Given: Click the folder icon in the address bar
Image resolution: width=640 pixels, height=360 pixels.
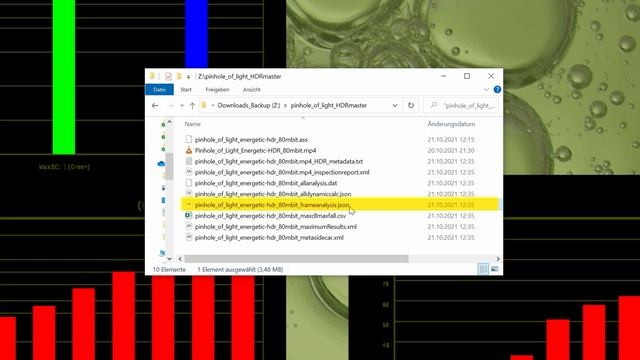Looking at the screenshot, I should (204, 105).
